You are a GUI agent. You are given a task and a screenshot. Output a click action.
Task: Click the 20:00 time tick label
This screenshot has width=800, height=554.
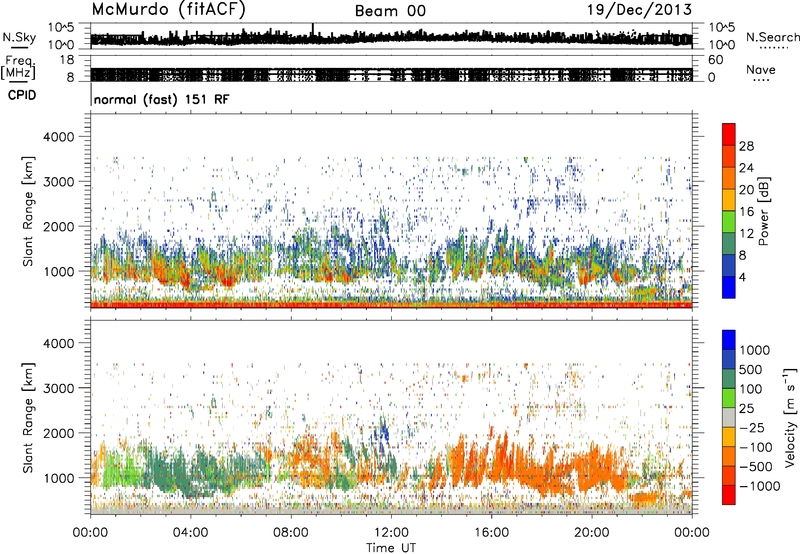coord(592,533)
